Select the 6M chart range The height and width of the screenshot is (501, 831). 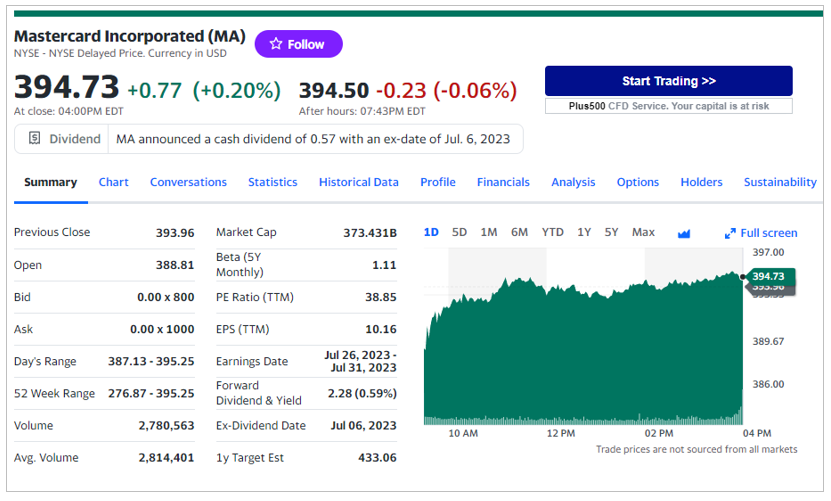pos(519,232)
